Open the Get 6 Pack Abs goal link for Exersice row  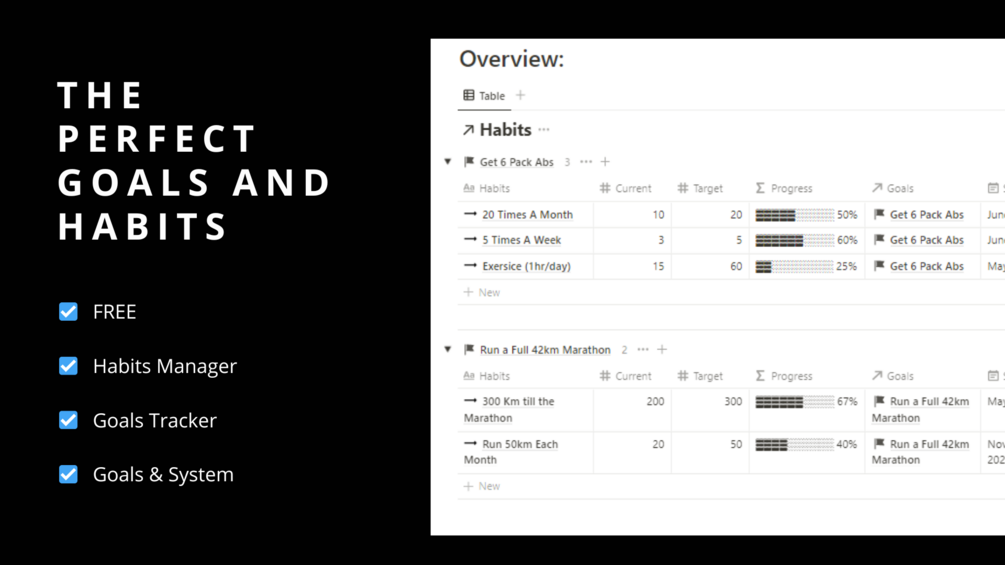(x=926, y=267)
